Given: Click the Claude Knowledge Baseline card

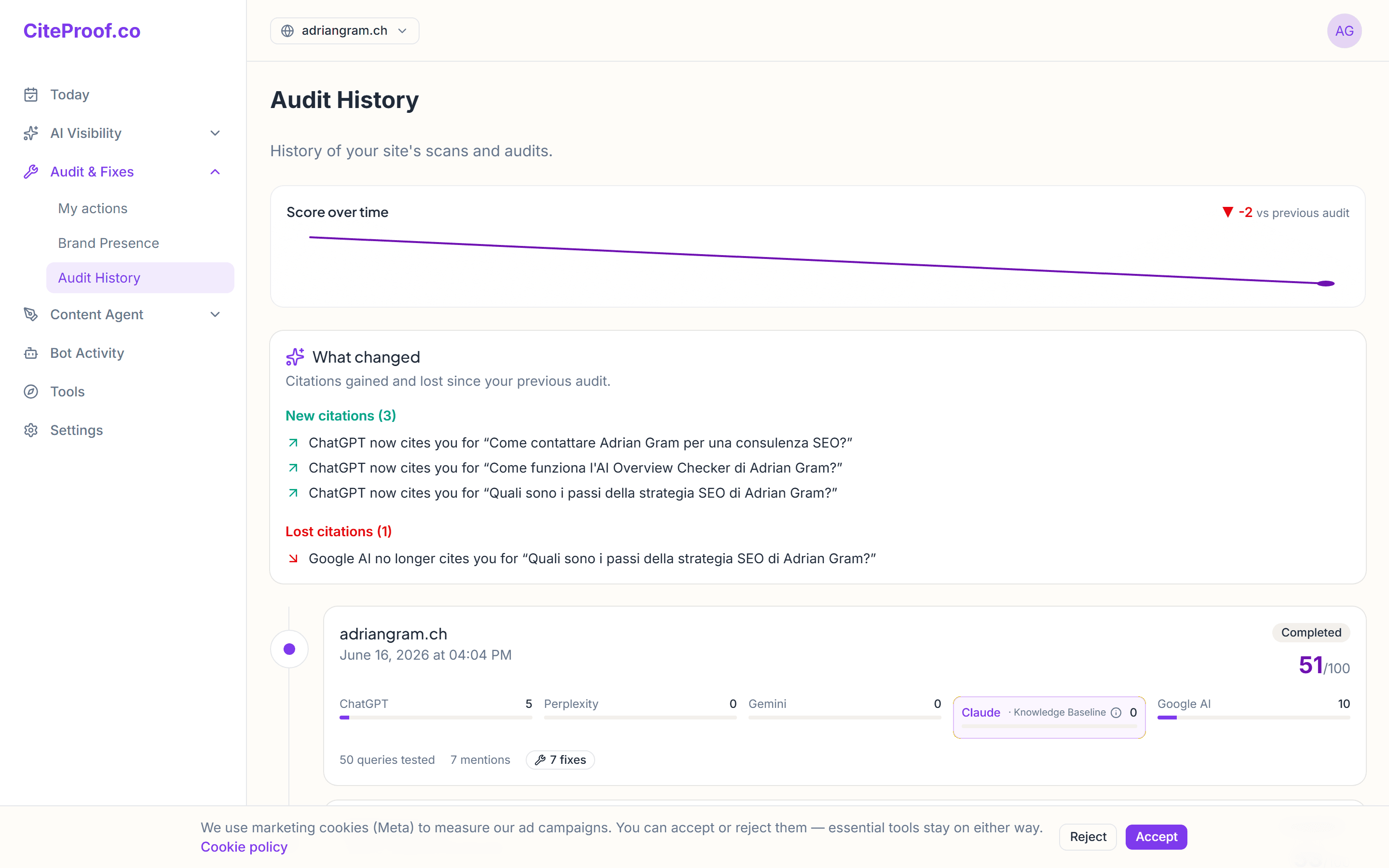Looking at the screenshot, I should coord(1049,718).
